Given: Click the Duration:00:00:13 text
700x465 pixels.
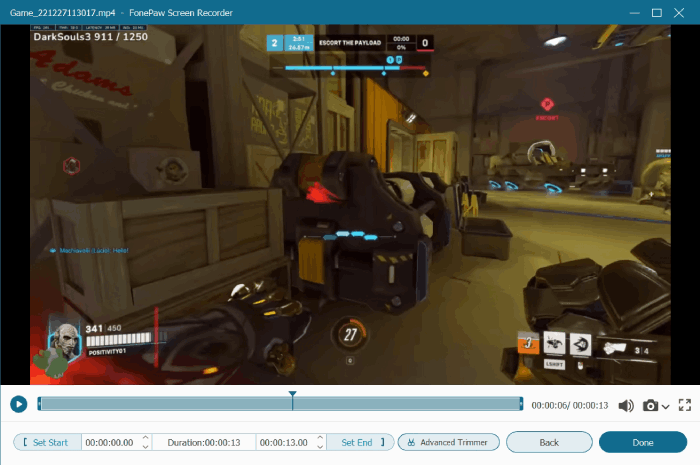Looking at the screenshot, I should pos(204,443).
